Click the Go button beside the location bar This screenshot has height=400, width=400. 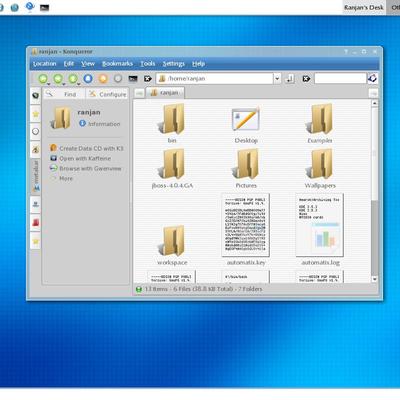tap(290, 79)
